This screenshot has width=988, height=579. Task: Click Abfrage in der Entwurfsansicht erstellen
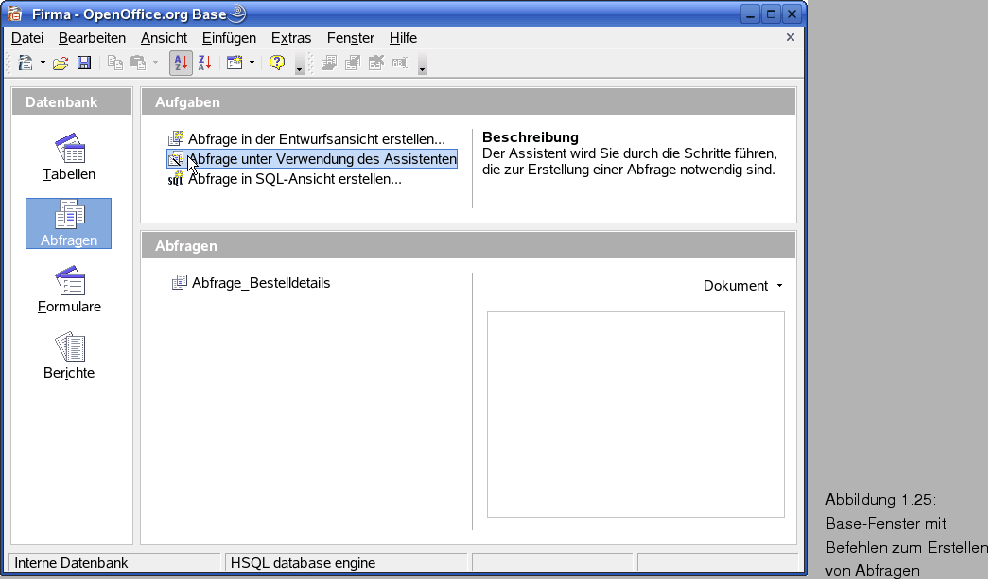(x=315, y=139)
